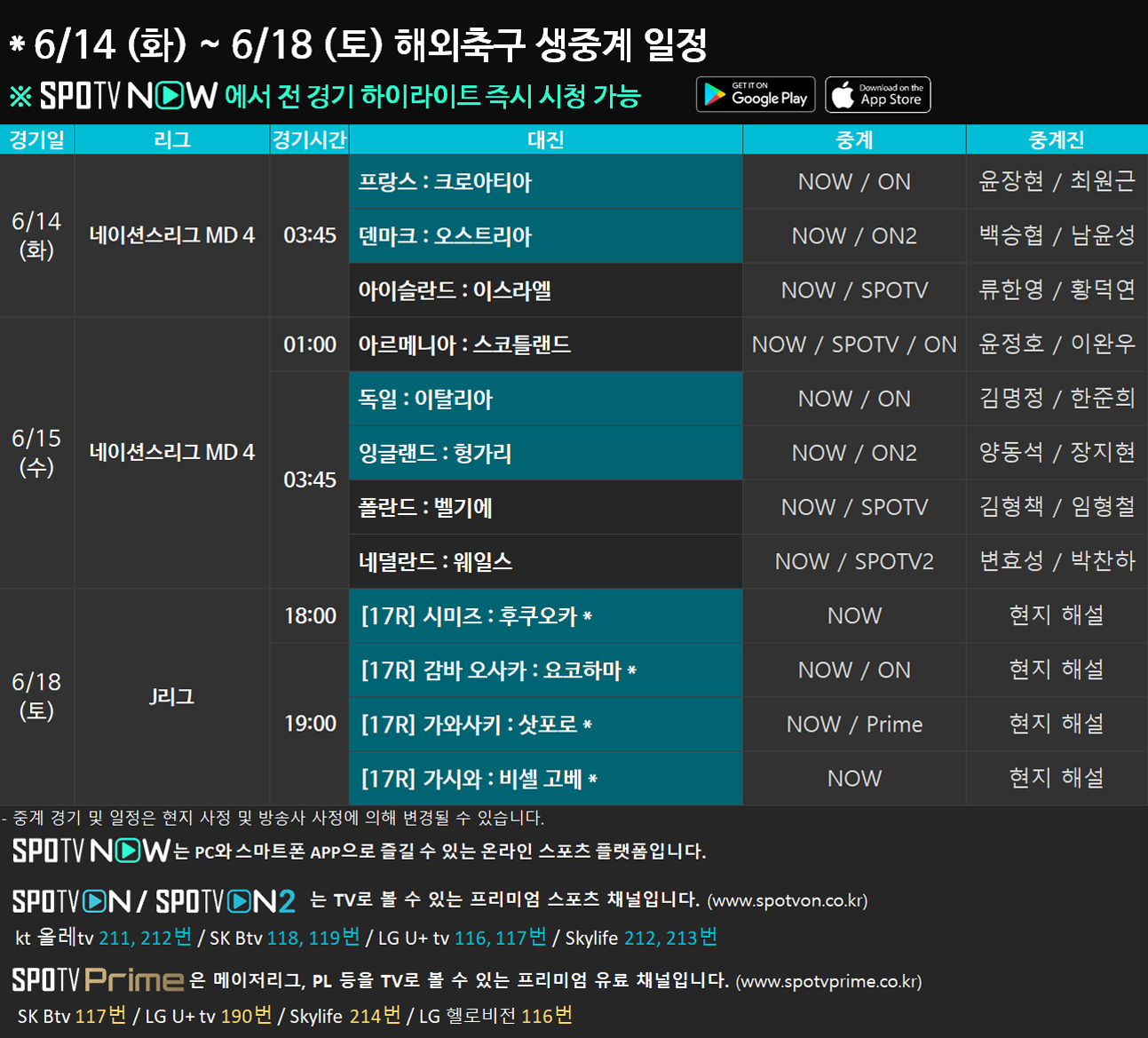Select the 폴란드 : 벨기에 match row
Image resolution: width=1148 pixels, height=1038 pixels.
(x=546, y=507)
